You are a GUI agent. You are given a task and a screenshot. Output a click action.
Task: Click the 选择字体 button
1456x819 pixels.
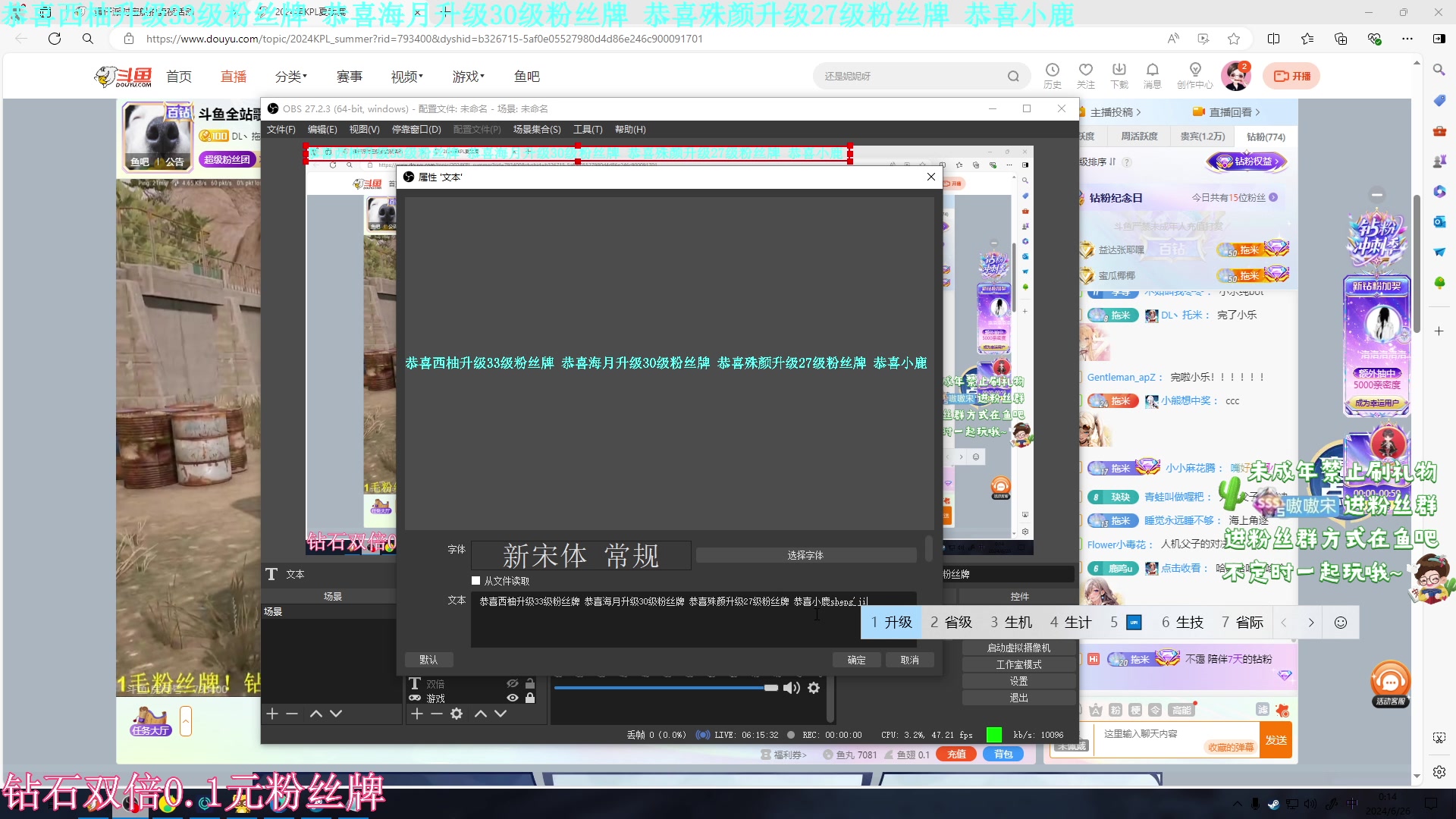coord(805,556)
